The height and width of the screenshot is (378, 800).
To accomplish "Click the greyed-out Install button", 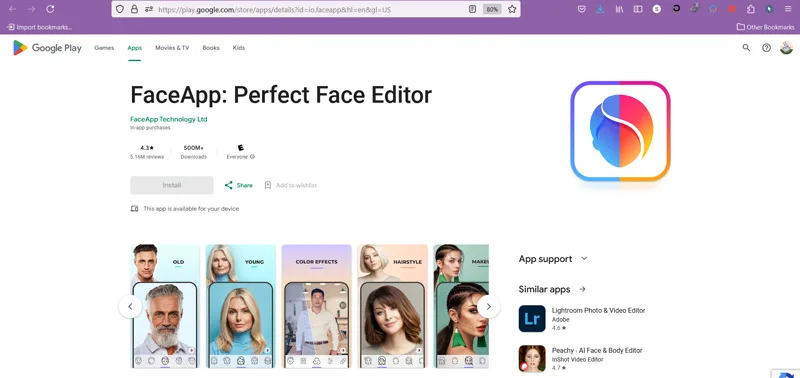I will [x=172, y=185].
